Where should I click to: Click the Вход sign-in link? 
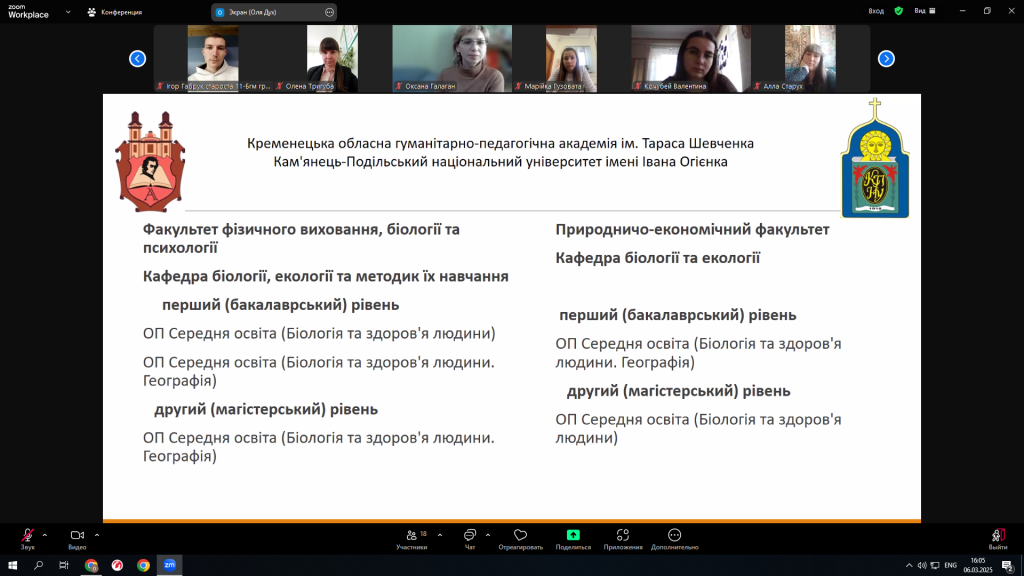click(876, 11)
